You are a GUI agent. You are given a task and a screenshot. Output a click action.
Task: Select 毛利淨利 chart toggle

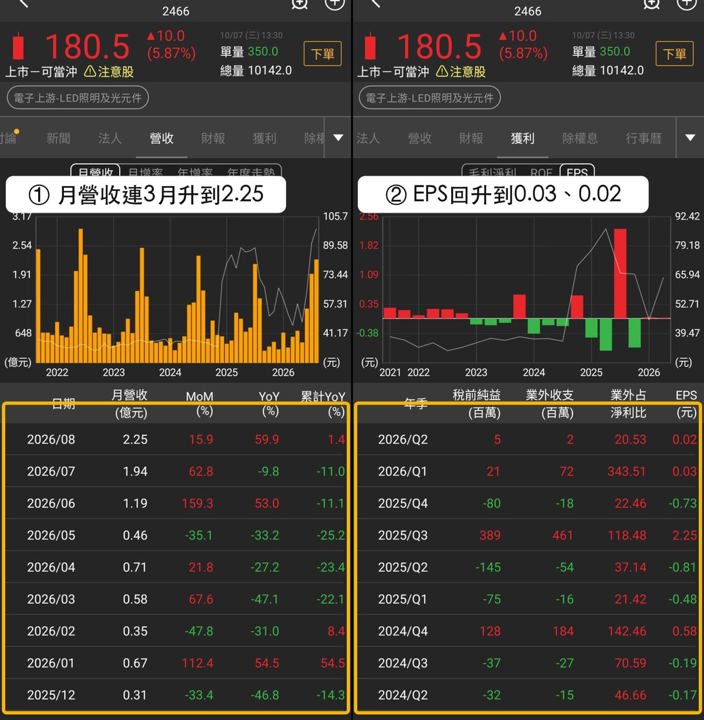[x=492, y=171]
